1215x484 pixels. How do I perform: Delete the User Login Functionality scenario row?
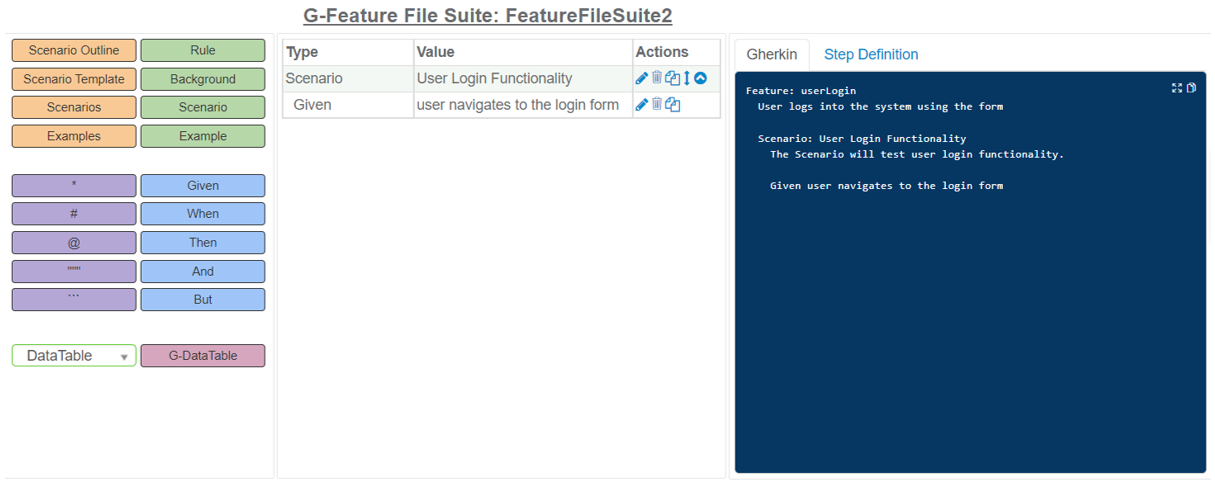tap(657, 78)
